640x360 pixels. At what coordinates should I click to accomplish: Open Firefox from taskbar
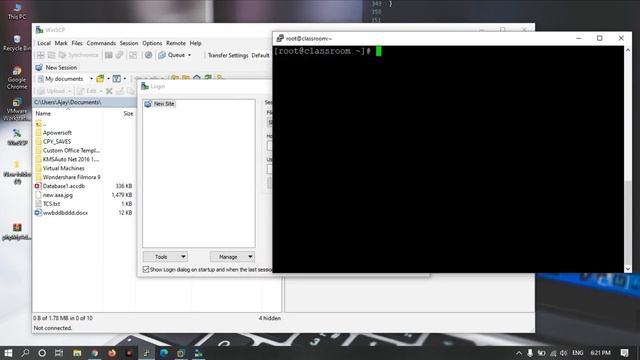112,353
